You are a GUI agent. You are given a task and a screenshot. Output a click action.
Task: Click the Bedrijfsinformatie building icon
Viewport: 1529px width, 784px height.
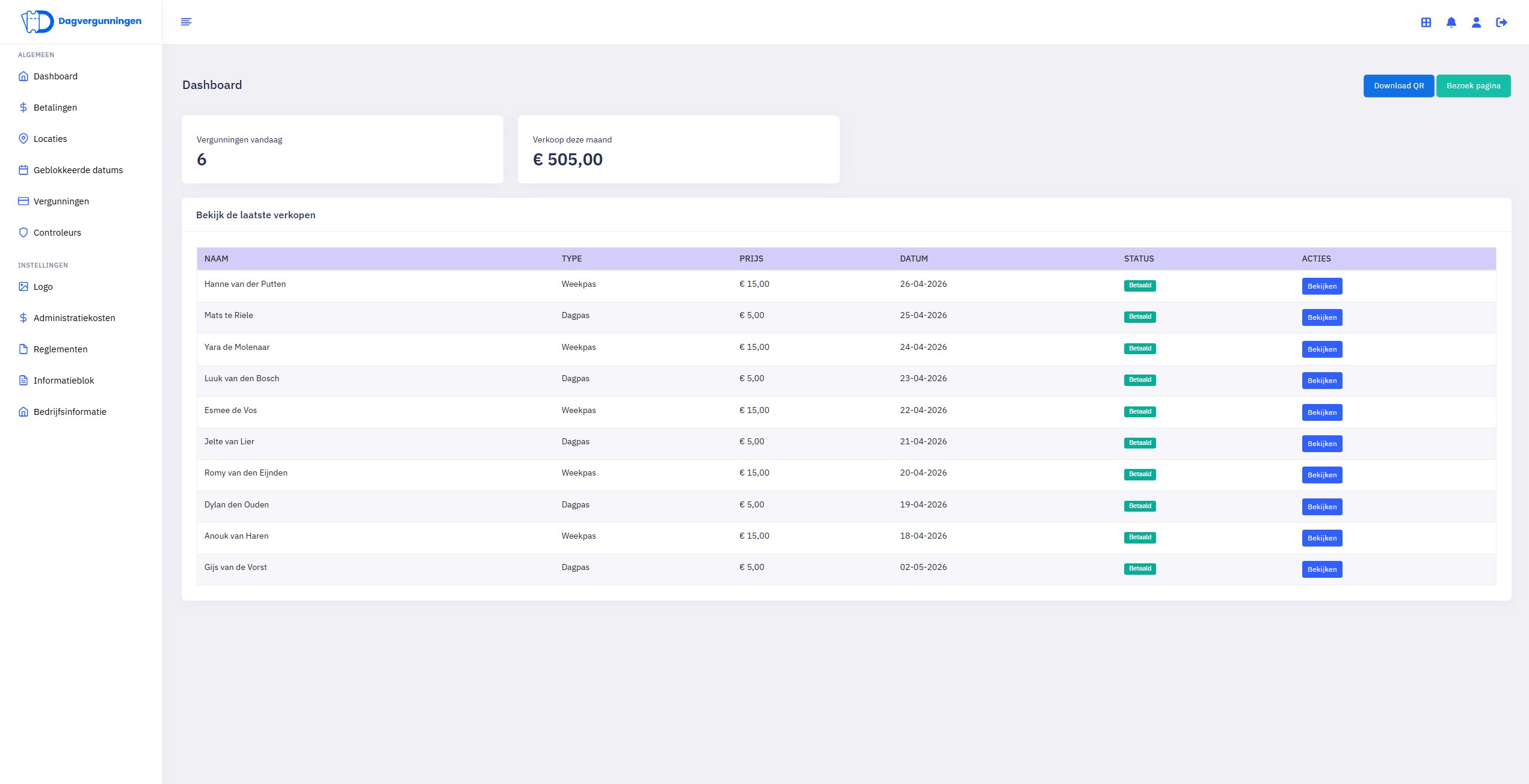pos(23,412)
